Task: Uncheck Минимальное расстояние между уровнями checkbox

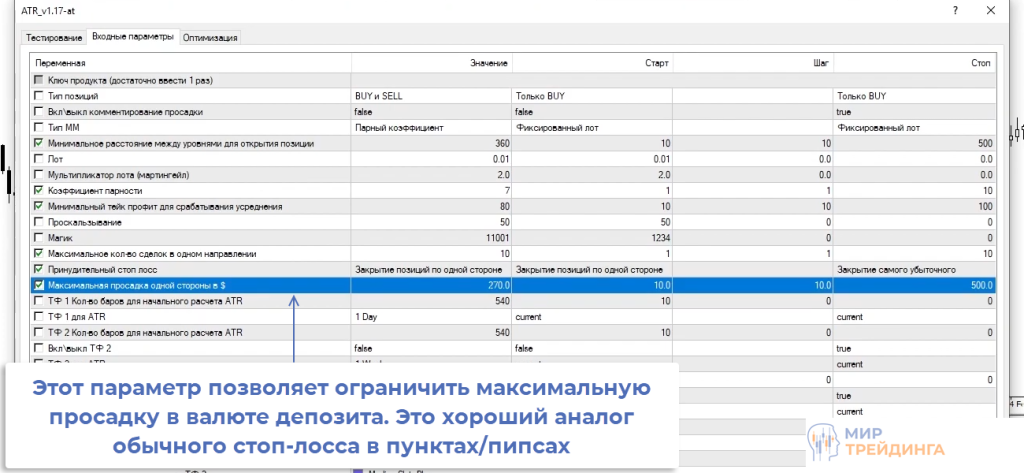Action: point(39,143)
